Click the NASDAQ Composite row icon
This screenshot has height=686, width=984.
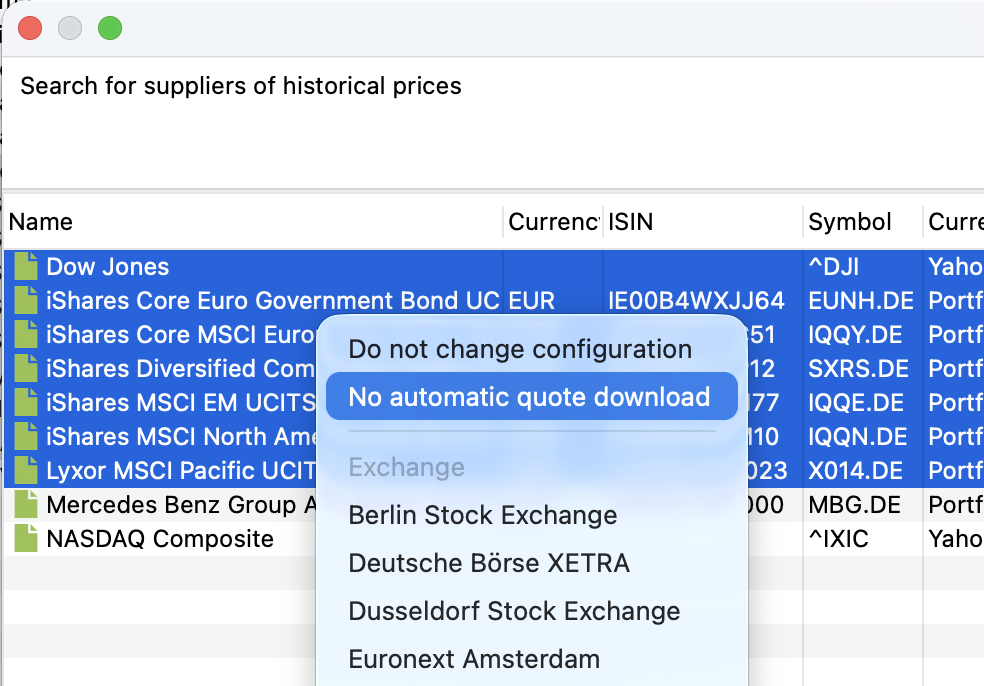pos(26,539)
